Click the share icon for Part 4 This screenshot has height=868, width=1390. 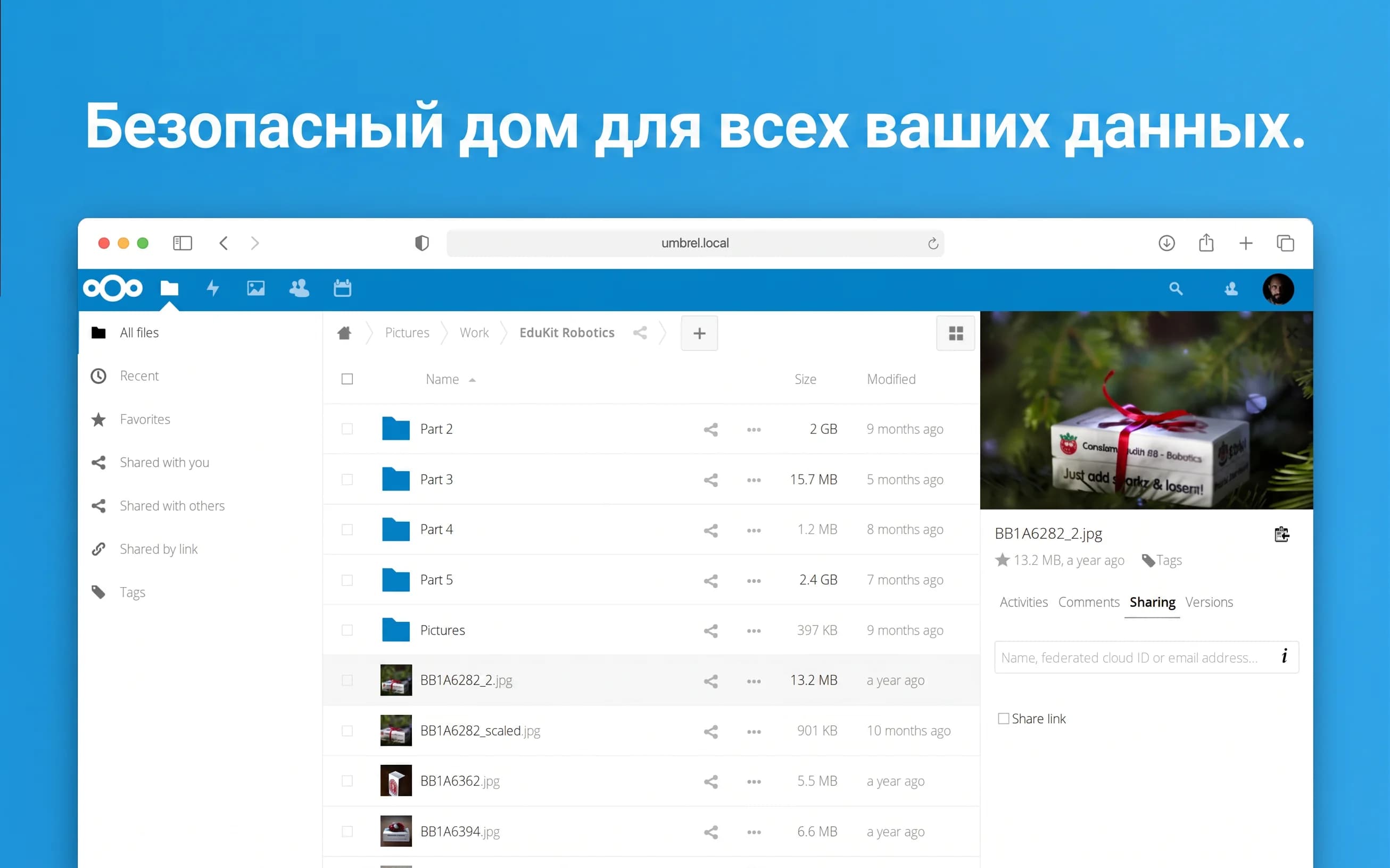pyautogui.click(x=711, y=530)
